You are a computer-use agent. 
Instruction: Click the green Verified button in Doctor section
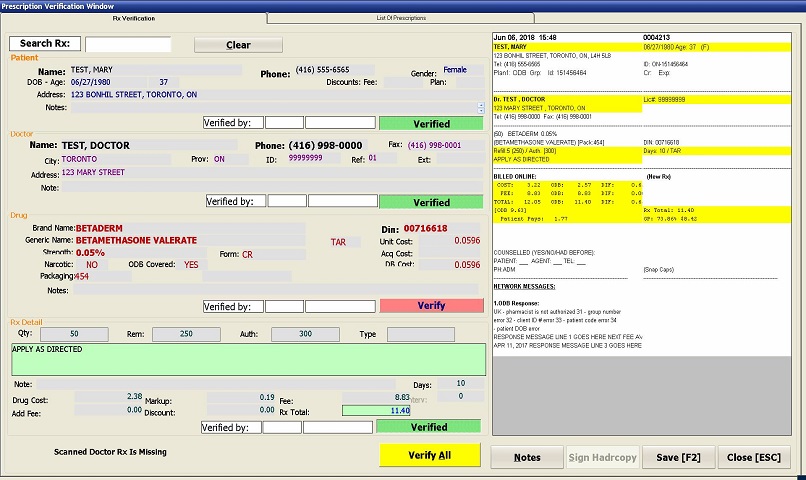[x=431, y=202]
